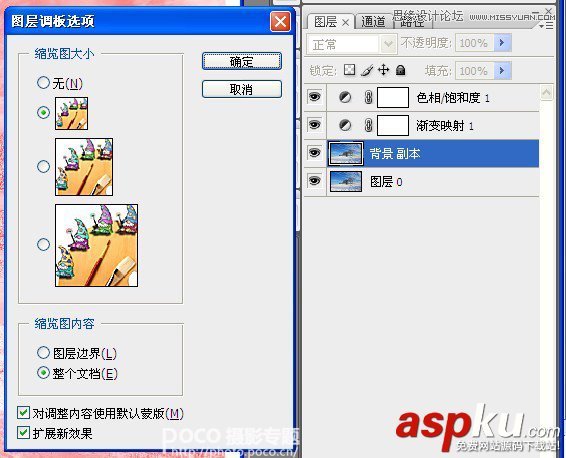This screenshot has width=566, height=458.
Task: Close the 图层 tab with its x
Action: coord(345,22)
